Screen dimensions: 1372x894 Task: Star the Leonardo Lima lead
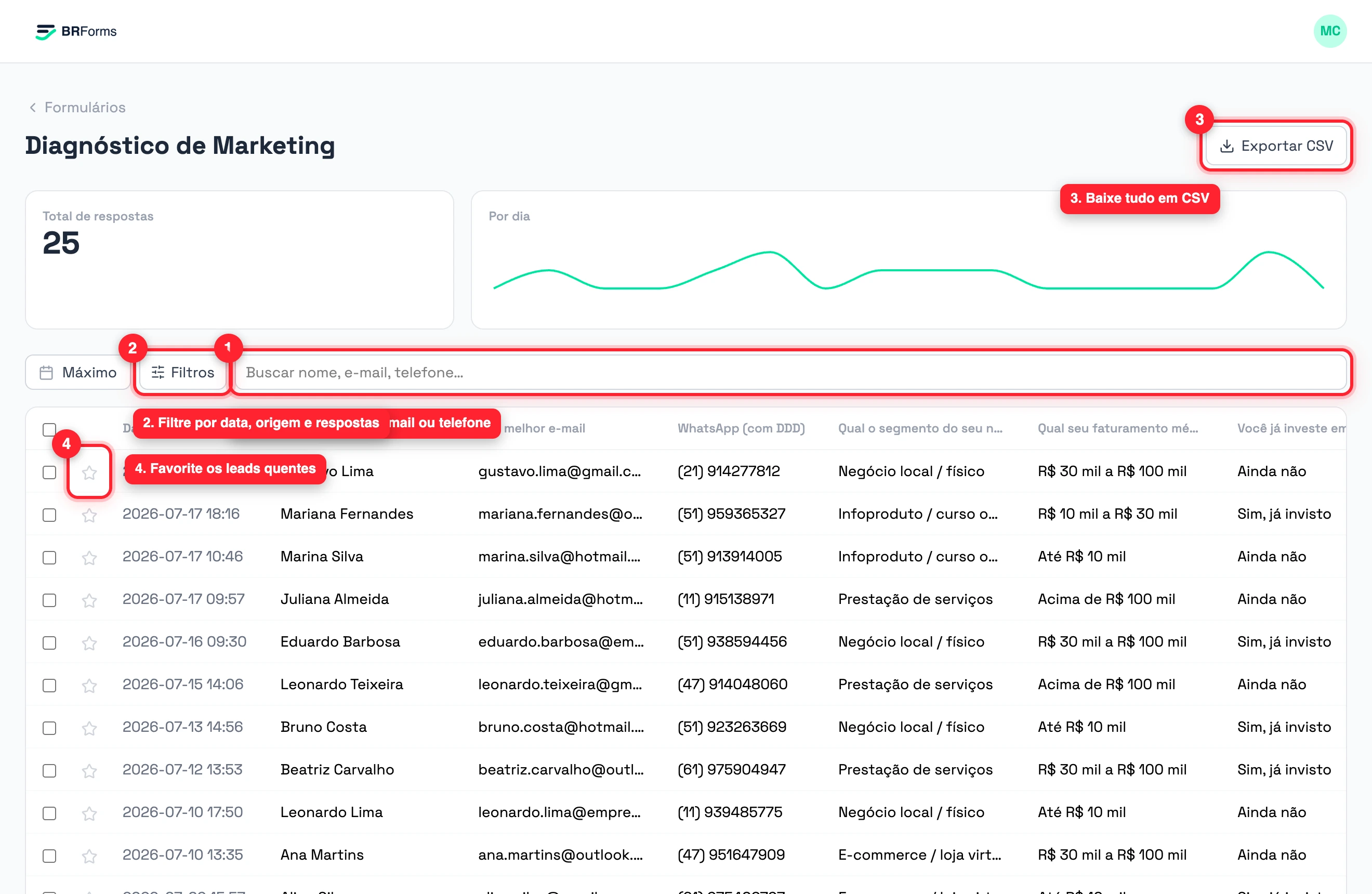[89, 814]
